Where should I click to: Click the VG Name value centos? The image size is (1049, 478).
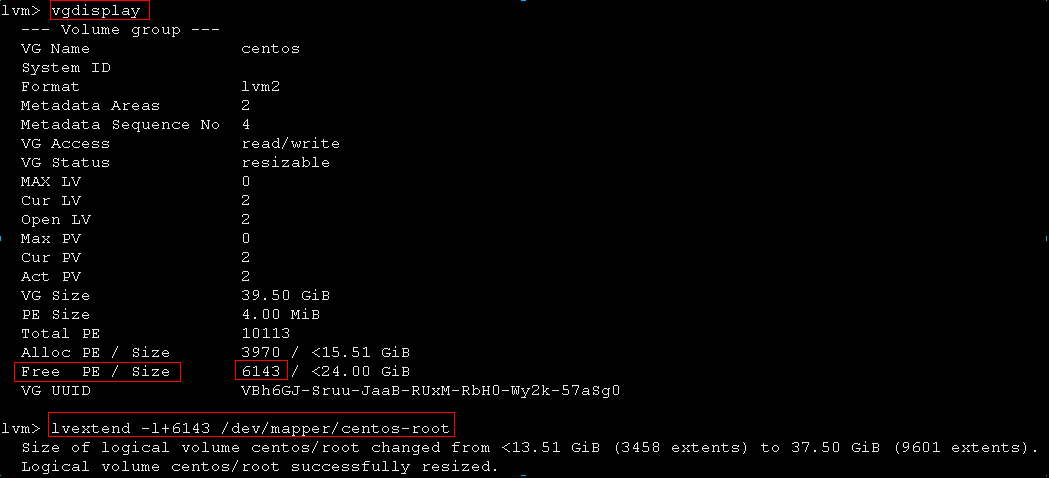point(271,49)
